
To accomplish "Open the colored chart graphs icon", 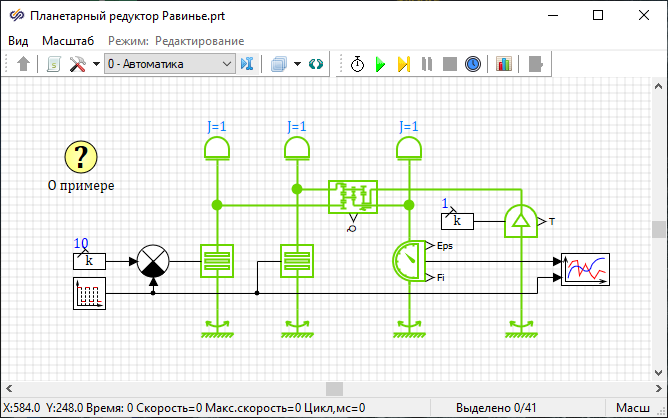I will pos(503,64).
